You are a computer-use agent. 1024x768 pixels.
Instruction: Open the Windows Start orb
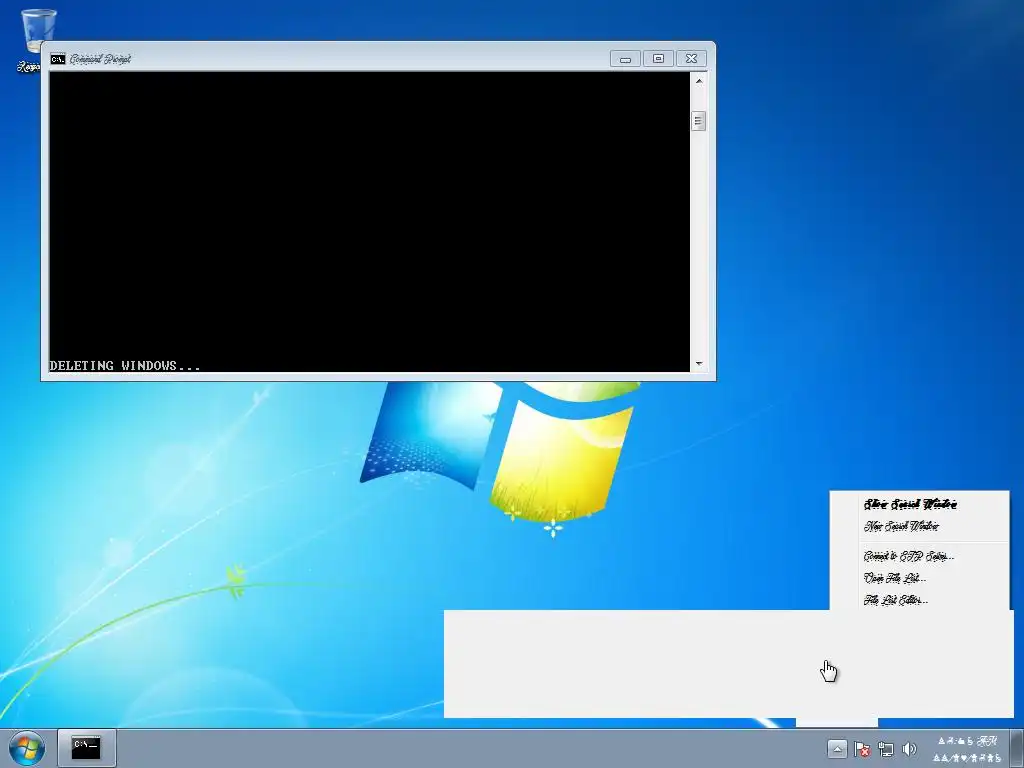coord(27,748)
